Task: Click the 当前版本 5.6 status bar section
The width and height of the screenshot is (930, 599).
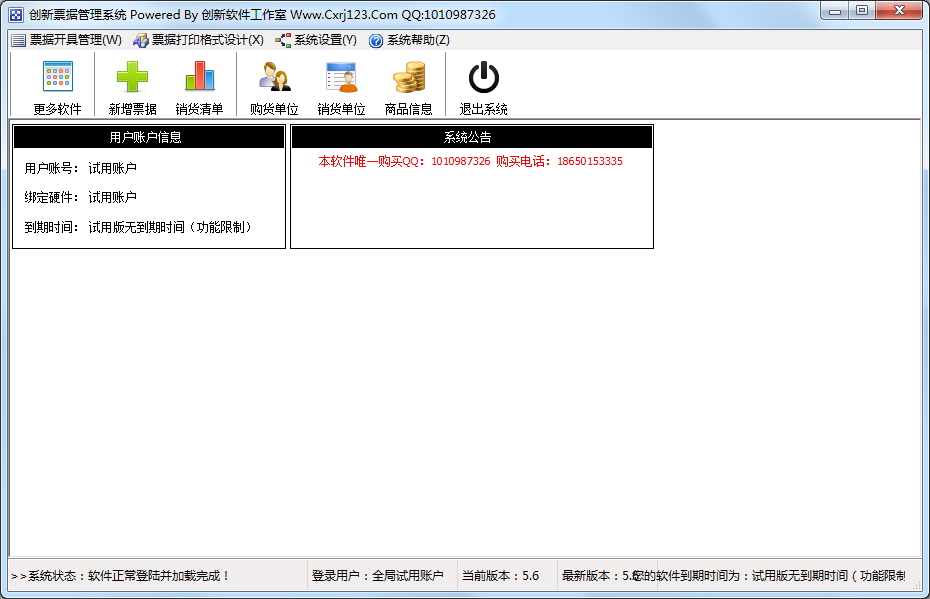Action: coord(503,576)
